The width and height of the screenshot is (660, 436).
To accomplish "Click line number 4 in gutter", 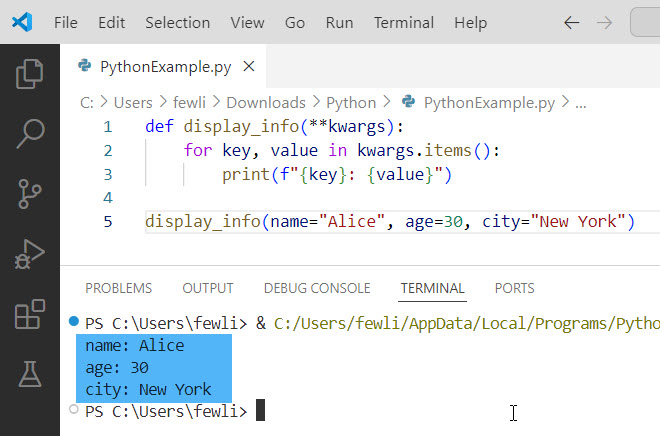I will tap(108, 198).
